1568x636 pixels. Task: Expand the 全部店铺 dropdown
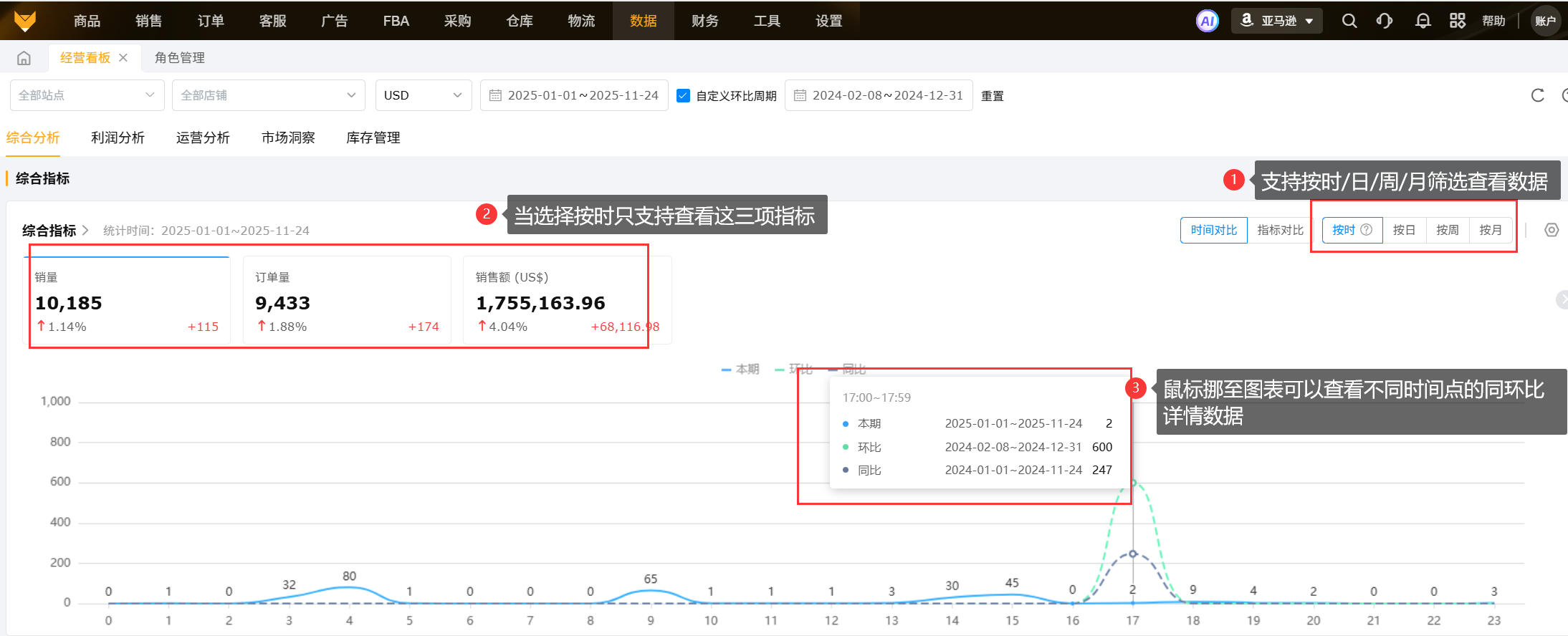pos(268,95)
